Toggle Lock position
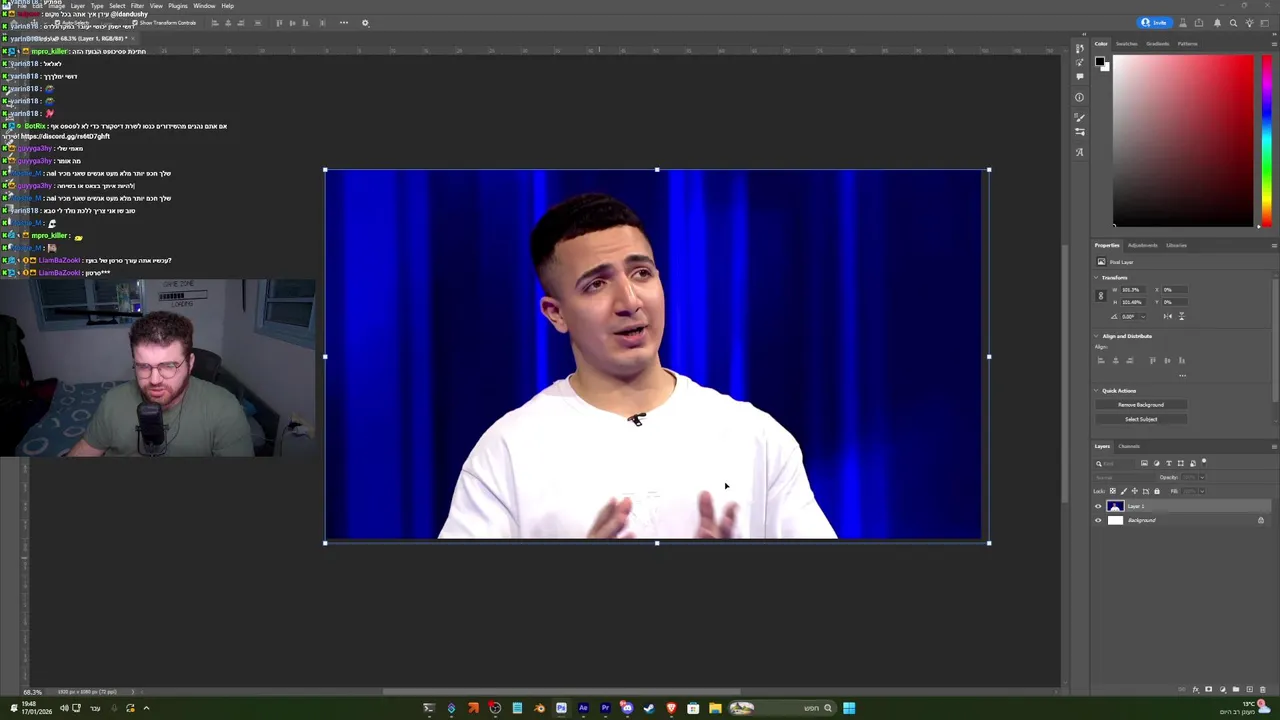This screenshot has width=1280, height=720. (1135, 491)
